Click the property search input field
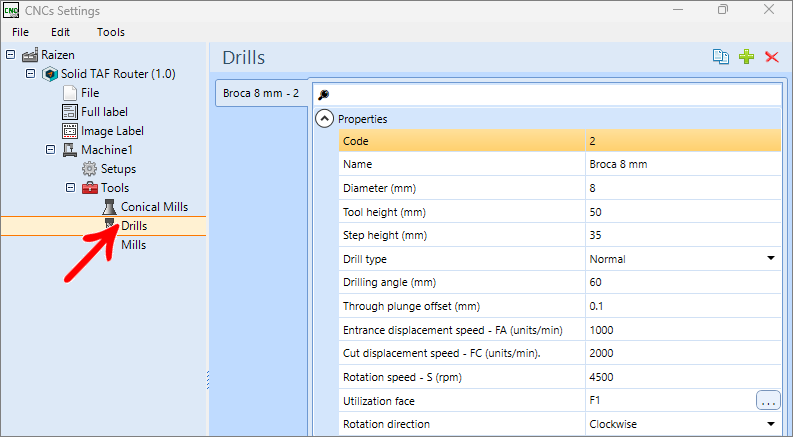This screenshot has height=437, width=793. (547, 95)
